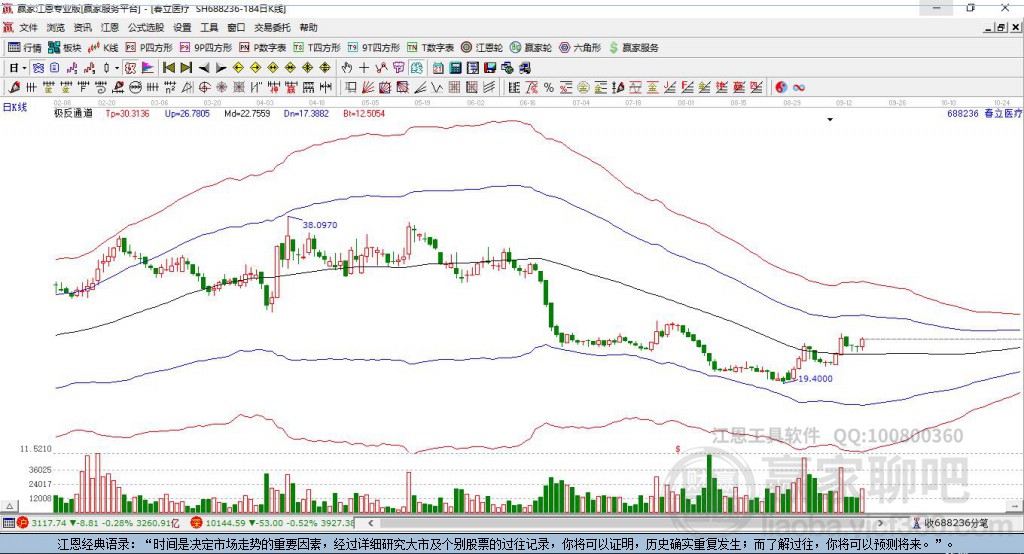This screenshot has width=1024, height=554.
Task: Click the 688236 春立医疗 stock label
Action: [x=984, y=113]
